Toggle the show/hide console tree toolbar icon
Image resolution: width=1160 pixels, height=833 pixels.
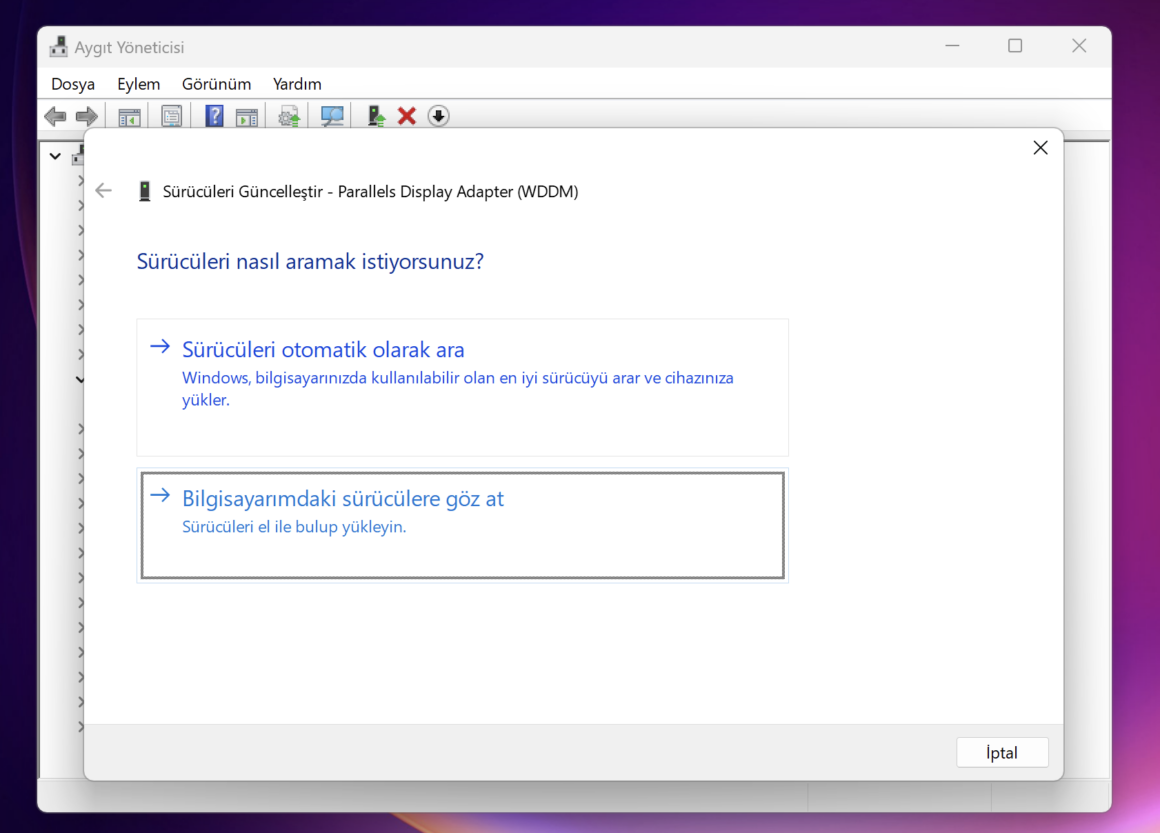point(129,116)
